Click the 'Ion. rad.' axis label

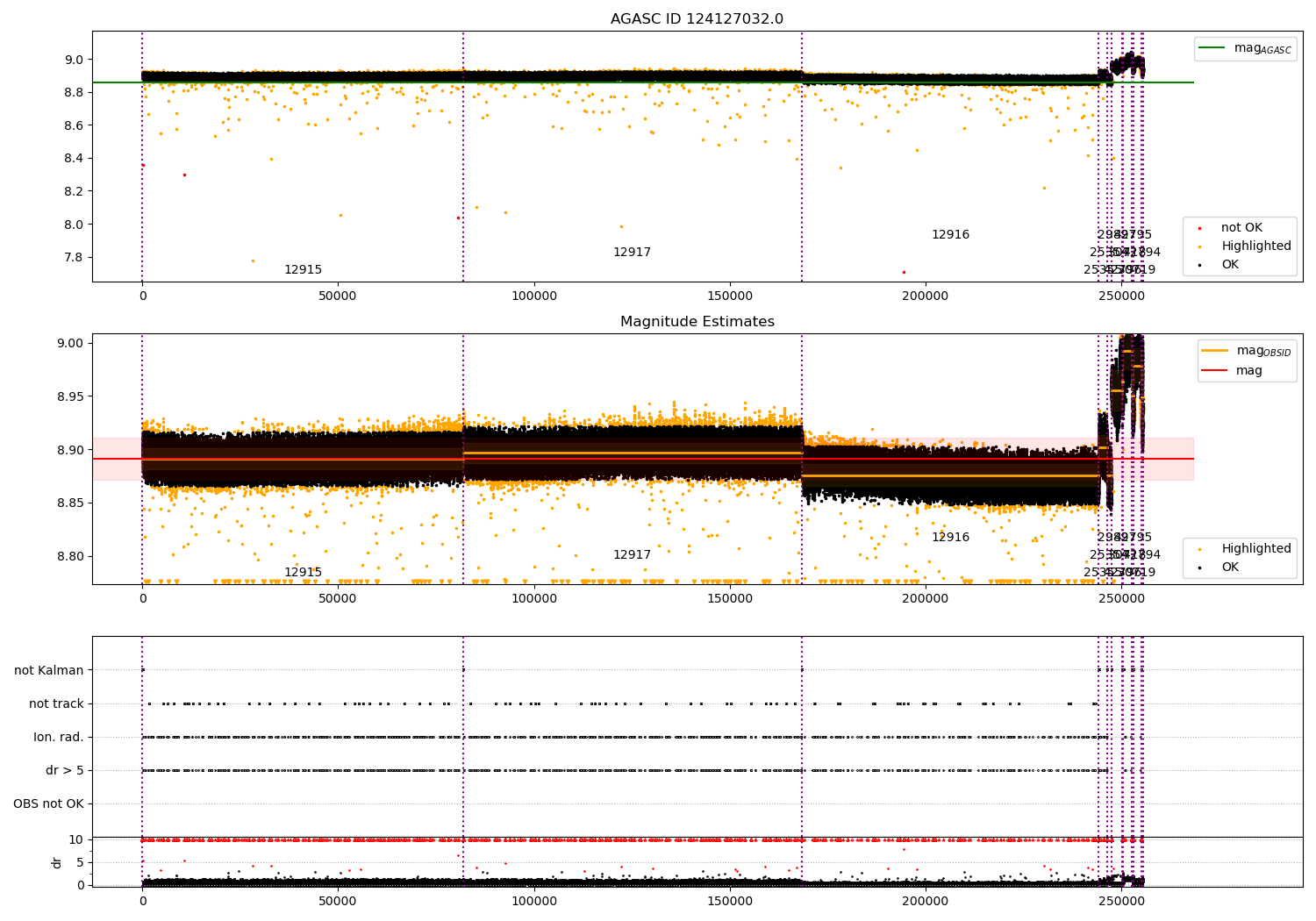59,738
